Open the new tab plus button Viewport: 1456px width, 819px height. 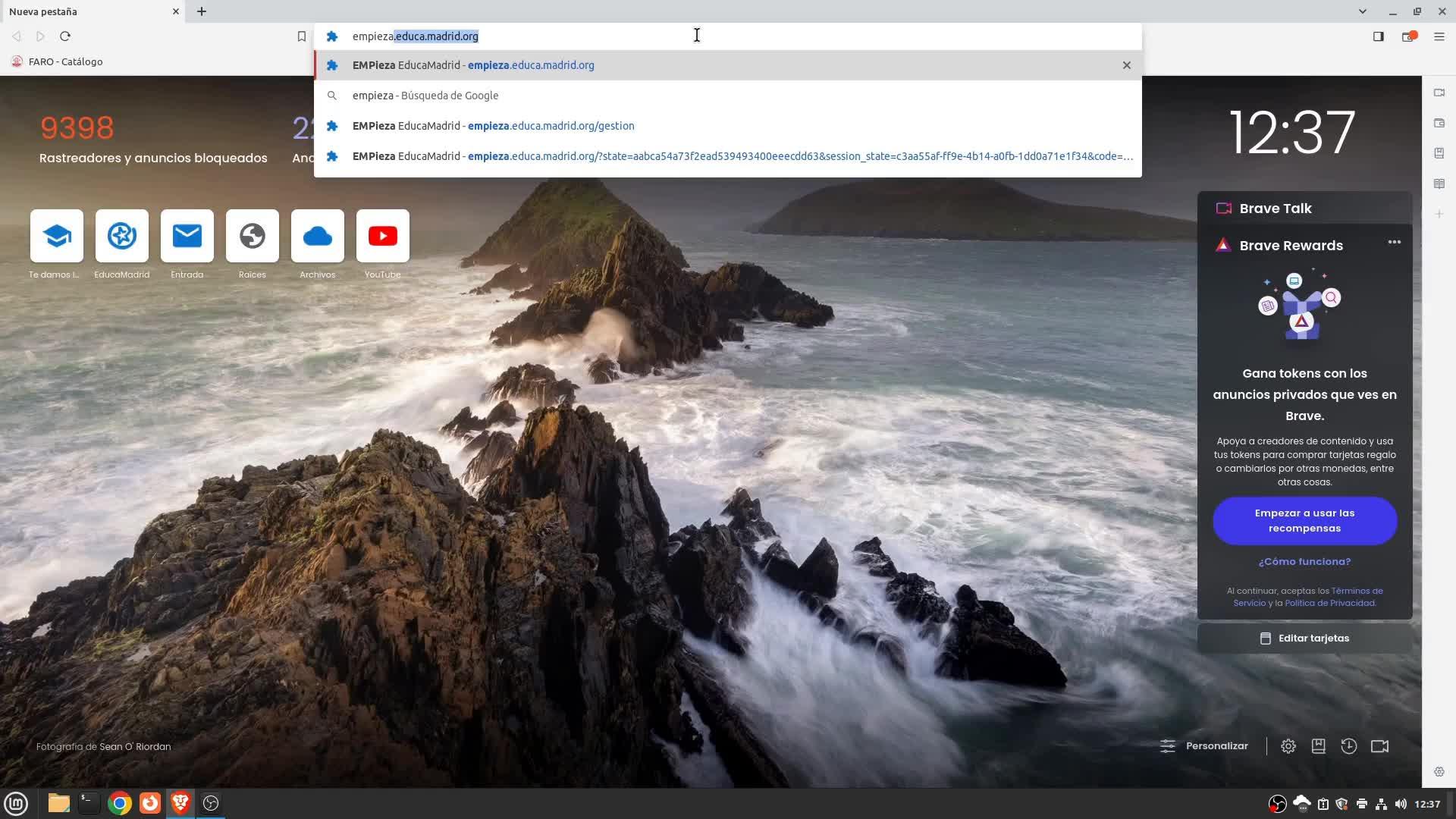pos(202,11)
